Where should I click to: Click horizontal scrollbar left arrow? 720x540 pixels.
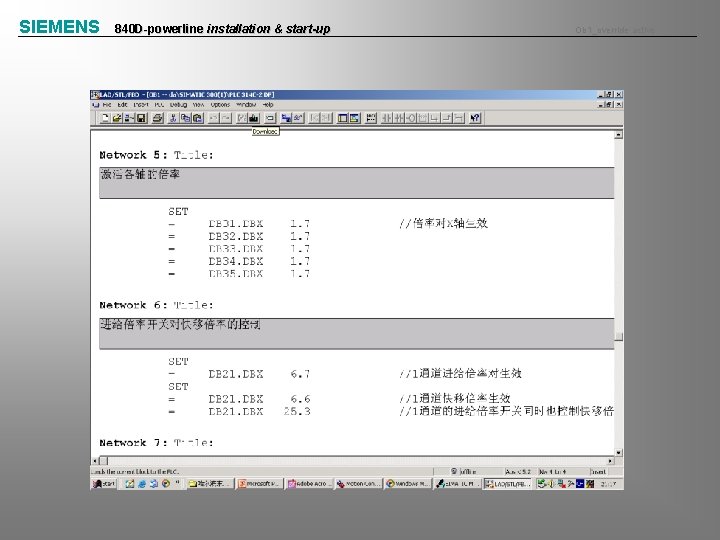click(96, 461)
